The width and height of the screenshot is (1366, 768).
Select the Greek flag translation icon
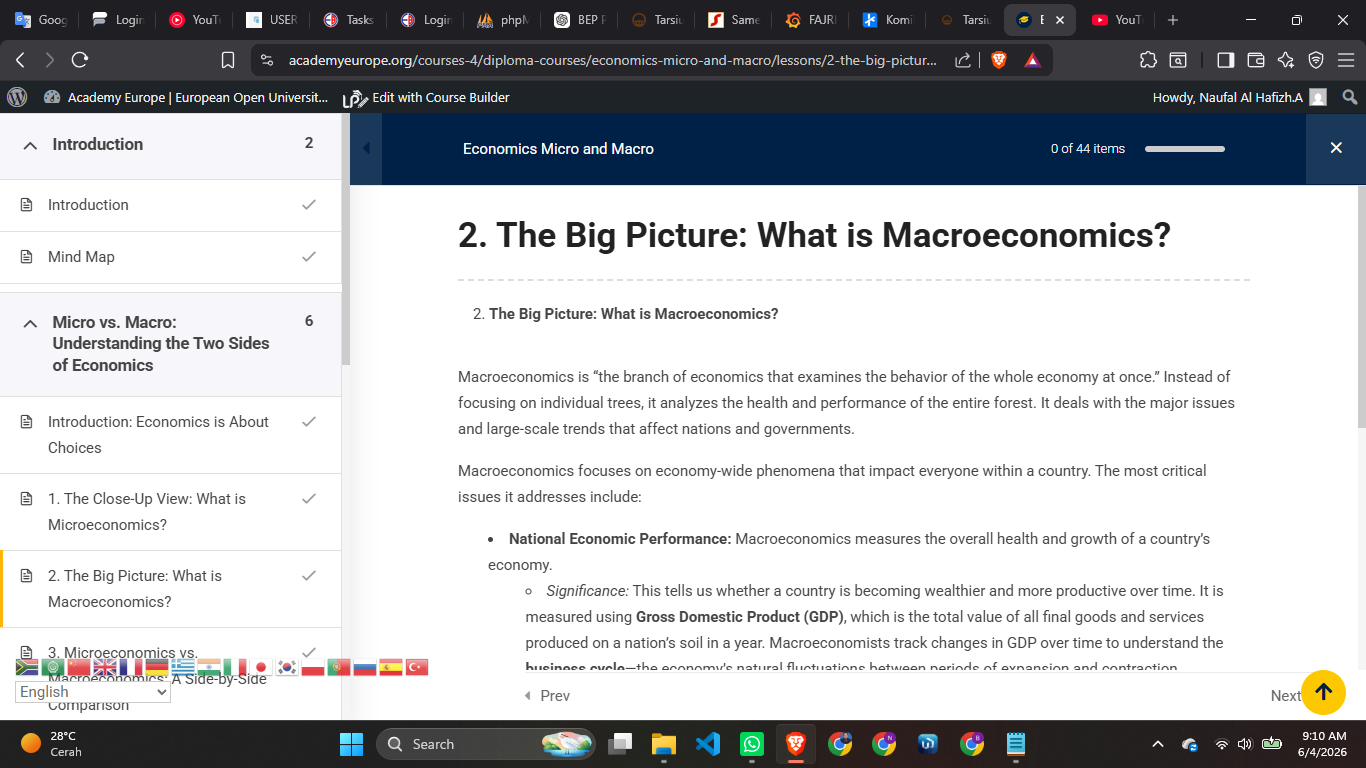pyautogui.click(x=183, y=667)
